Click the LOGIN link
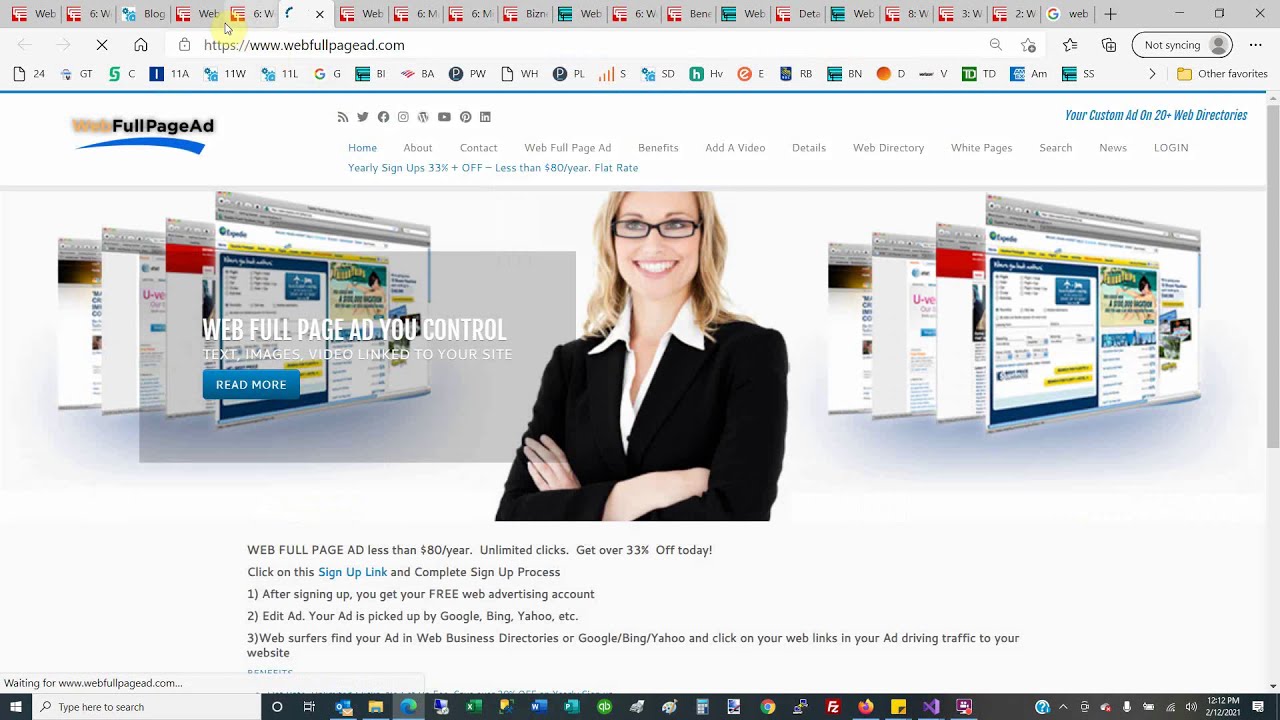This screenshot has height=720, width=1280. (1171, 148)
